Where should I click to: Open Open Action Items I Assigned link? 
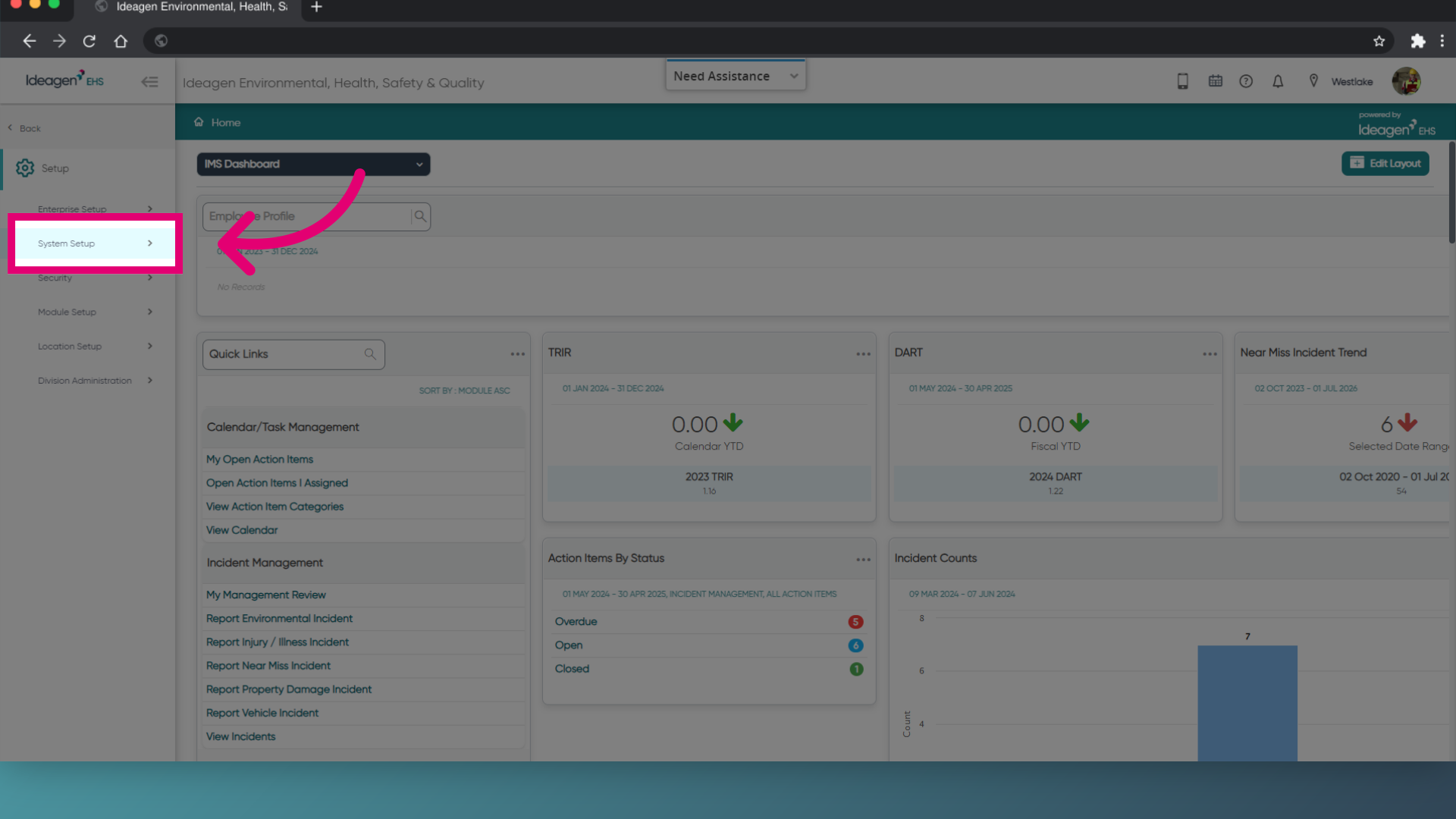click(277, 483)
